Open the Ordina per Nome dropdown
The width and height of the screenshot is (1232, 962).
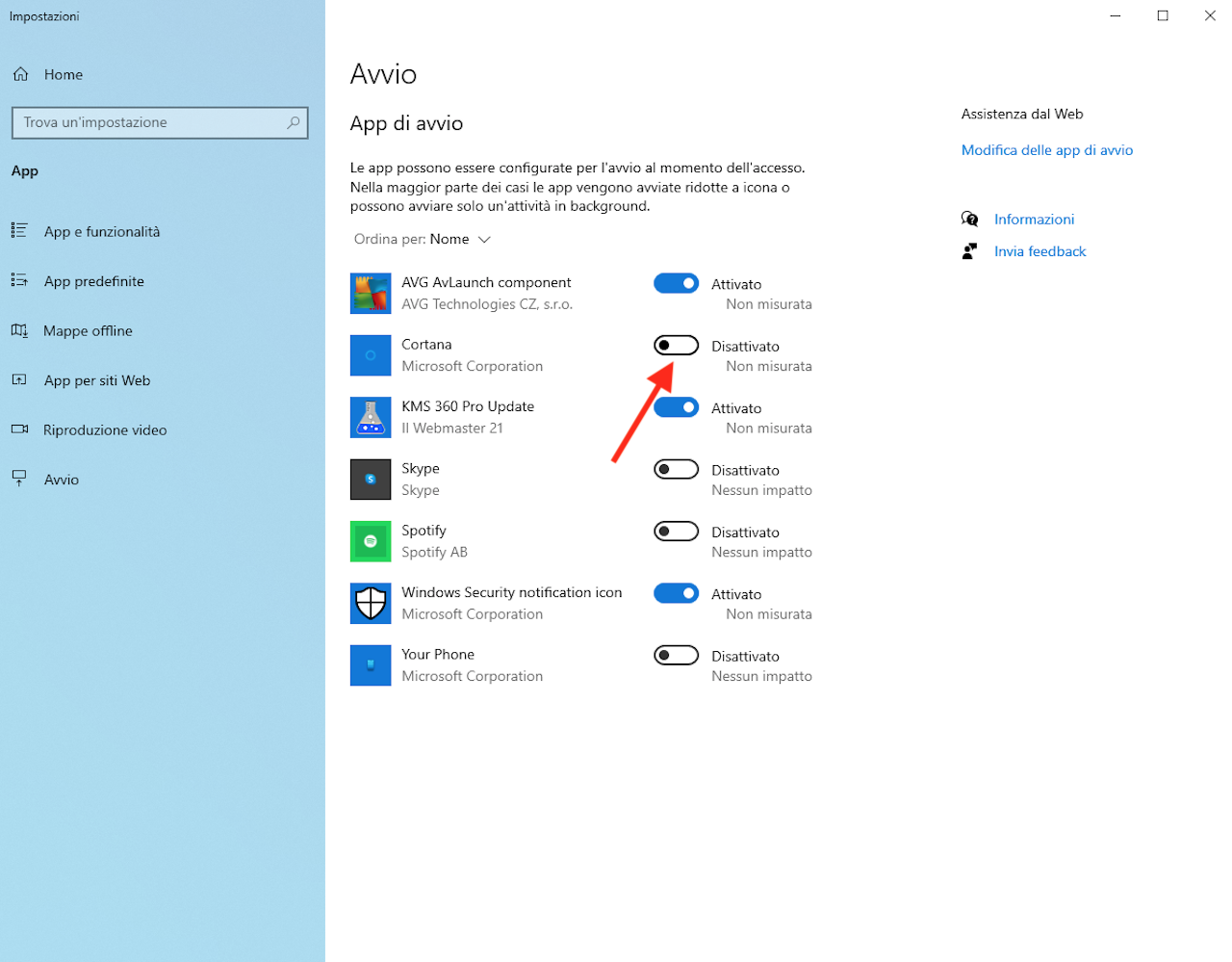423,239
